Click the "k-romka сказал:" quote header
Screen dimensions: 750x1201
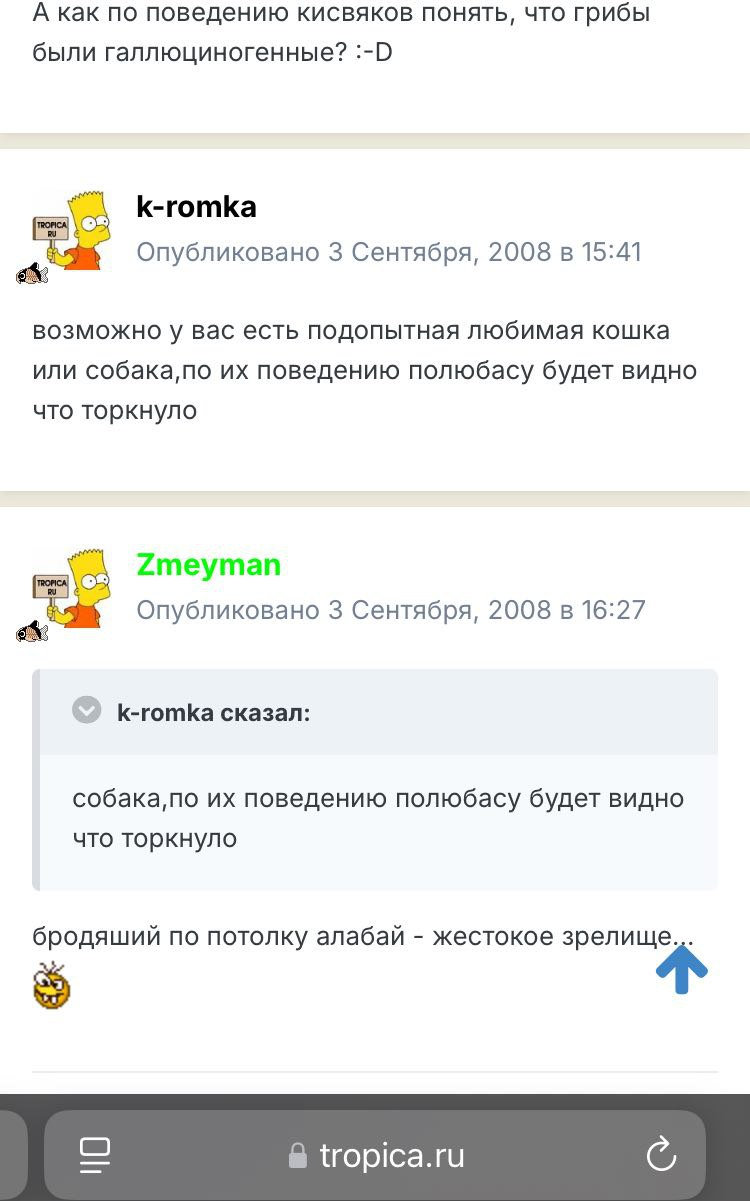point(213,712)
